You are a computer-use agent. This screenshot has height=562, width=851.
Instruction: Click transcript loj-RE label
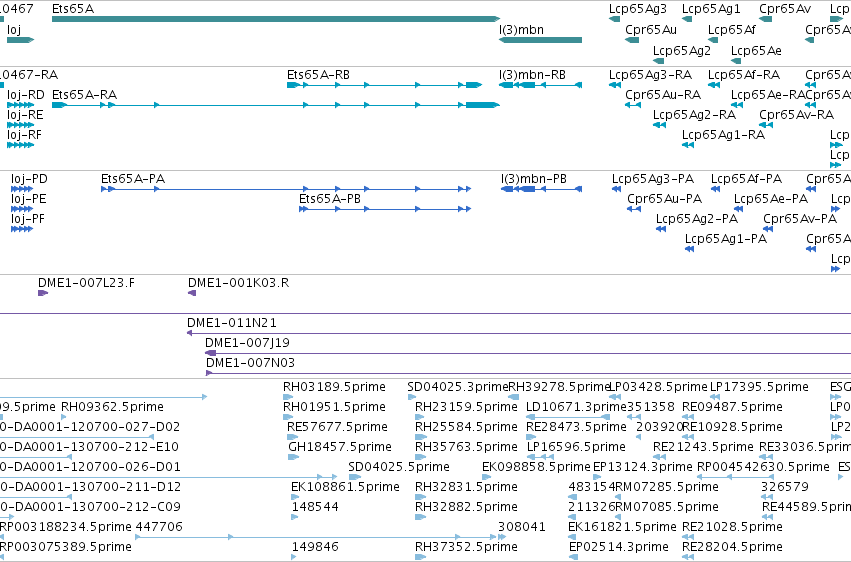point(25,114)
